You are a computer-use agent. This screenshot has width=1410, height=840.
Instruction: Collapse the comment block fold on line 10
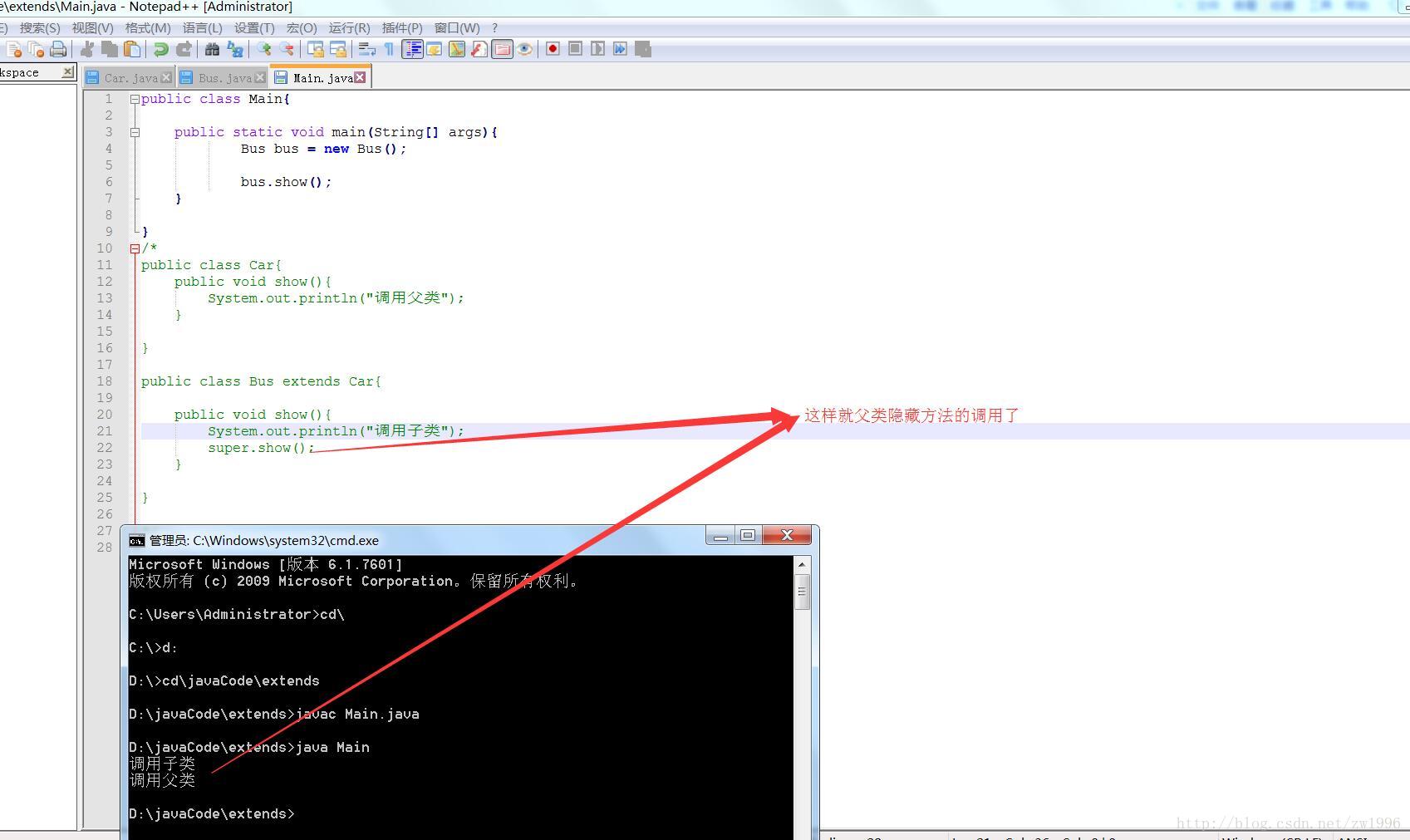[135, 248]
